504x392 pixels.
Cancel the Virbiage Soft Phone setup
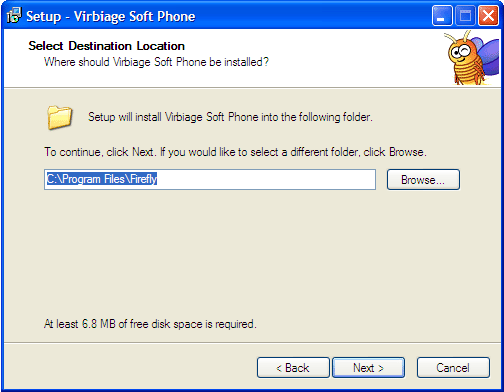(x=453, y=368)
